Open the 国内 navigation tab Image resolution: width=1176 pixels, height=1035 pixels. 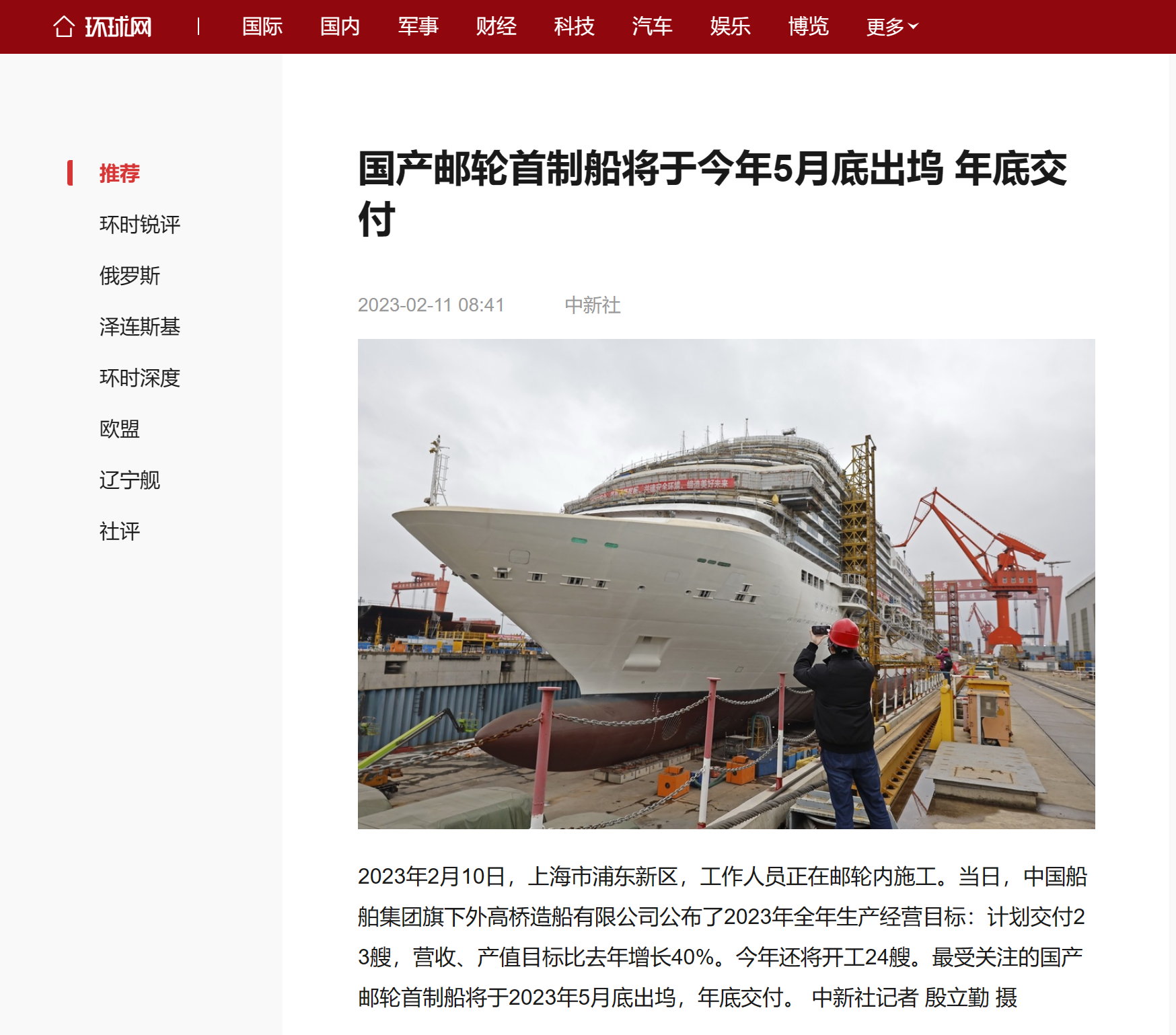[x=340, y=27]
